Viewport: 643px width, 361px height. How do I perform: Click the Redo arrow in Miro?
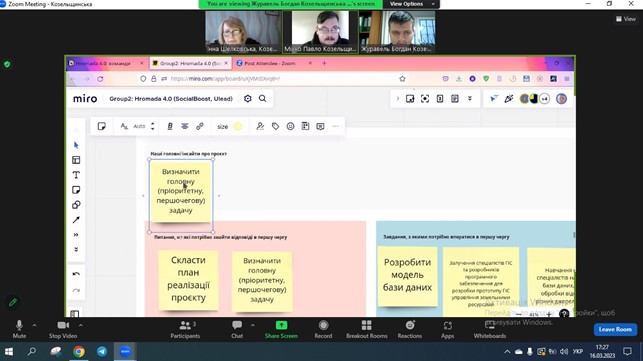[x=76, y=290]
